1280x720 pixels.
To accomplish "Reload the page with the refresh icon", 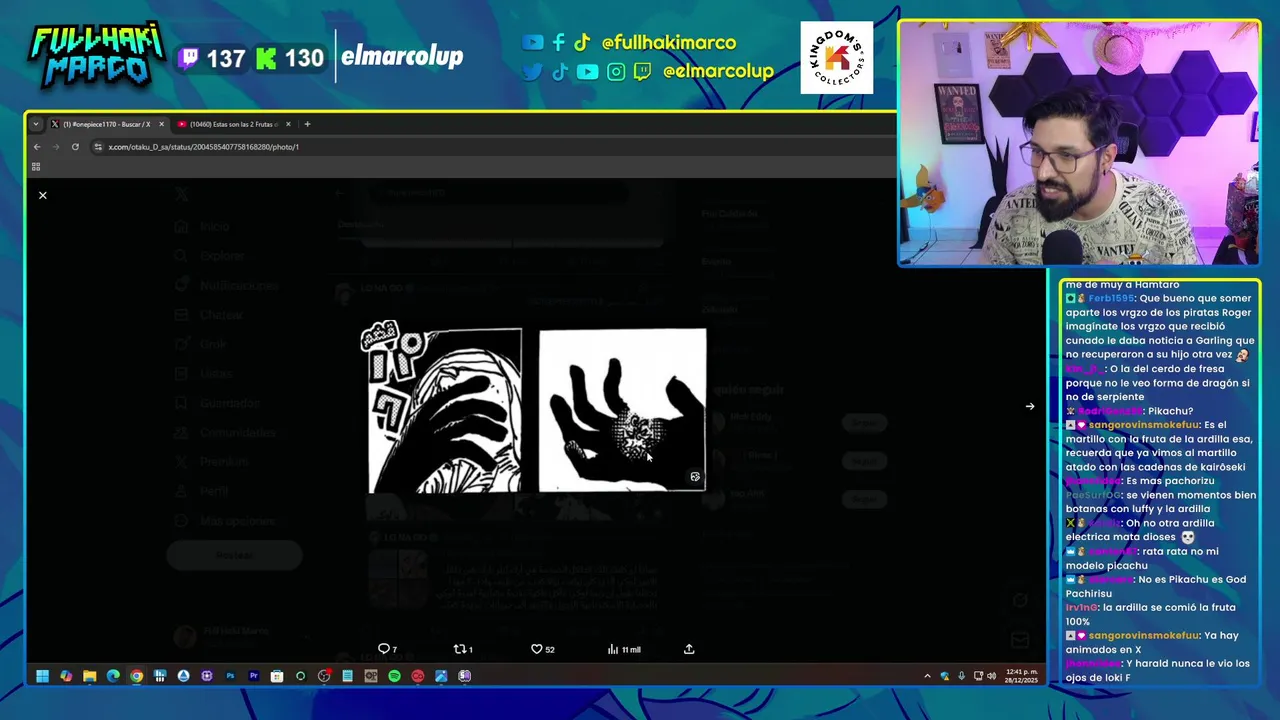I will point(75,147).
